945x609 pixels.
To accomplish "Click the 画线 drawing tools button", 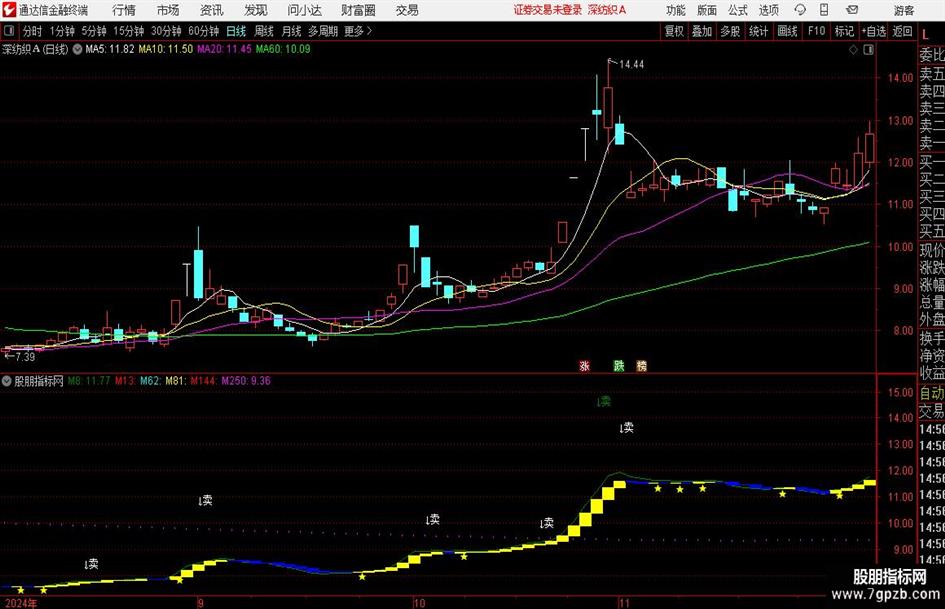I will coord(787,31).
